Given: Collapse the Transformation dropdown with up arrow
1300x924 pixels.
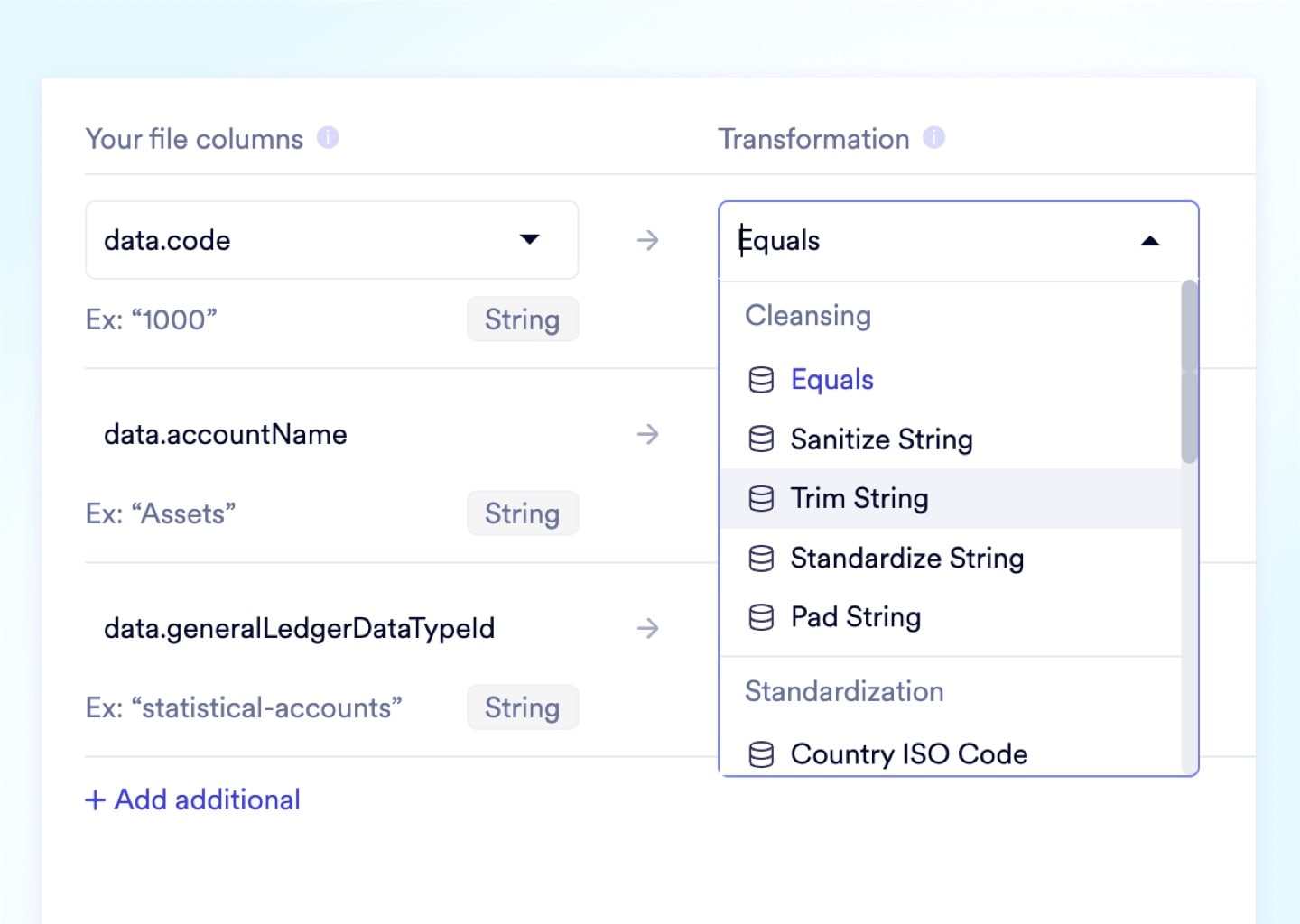Looking at the screenshot, I should click(x=1149, y=241).
